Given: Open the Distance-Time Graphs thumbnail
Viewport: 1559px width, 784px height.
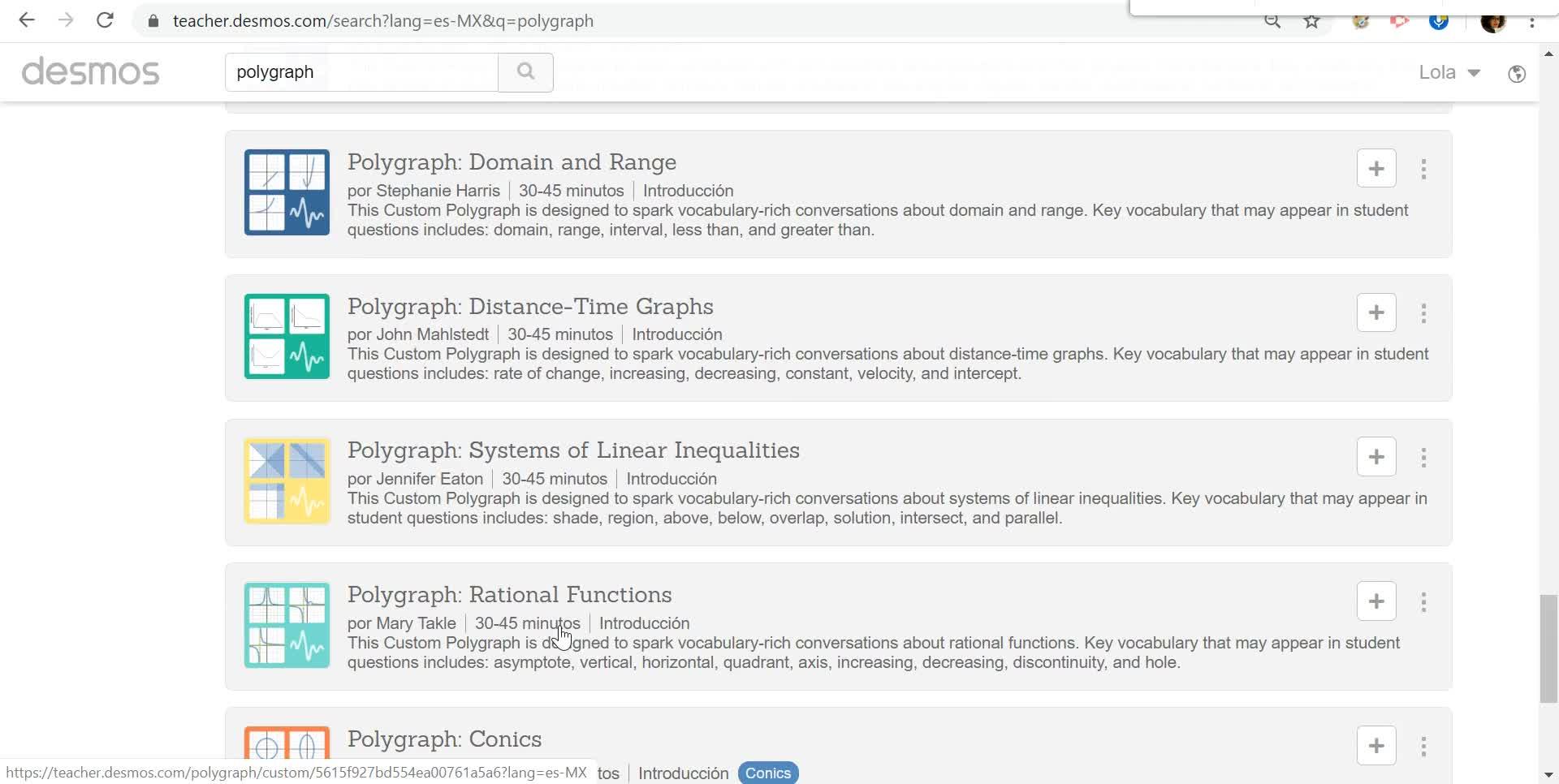Looking at the screenshot, I should [287, 337].
